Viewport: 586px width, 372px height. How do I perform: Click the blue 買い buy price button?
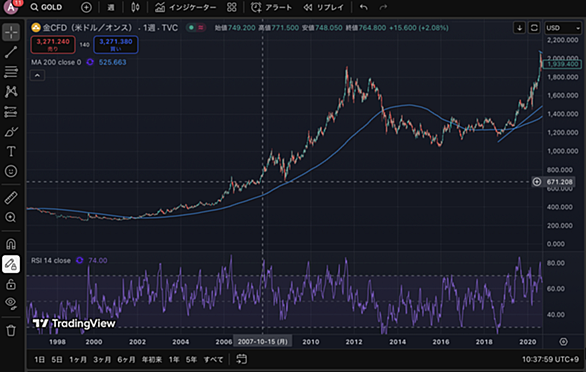(116, 44)
